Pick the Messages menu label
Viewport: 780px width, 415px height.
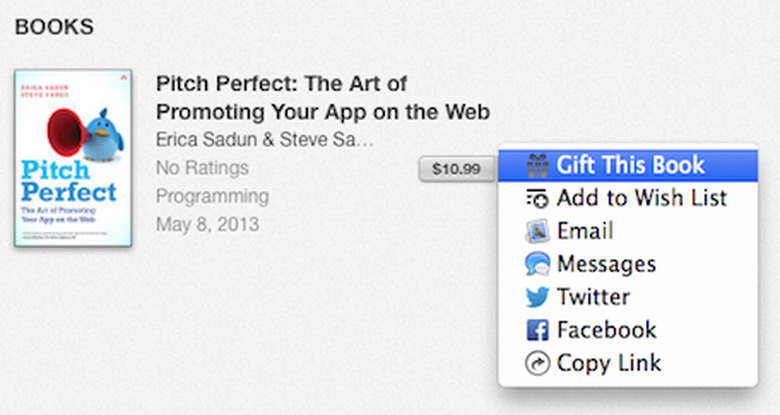tap(606, 264)
